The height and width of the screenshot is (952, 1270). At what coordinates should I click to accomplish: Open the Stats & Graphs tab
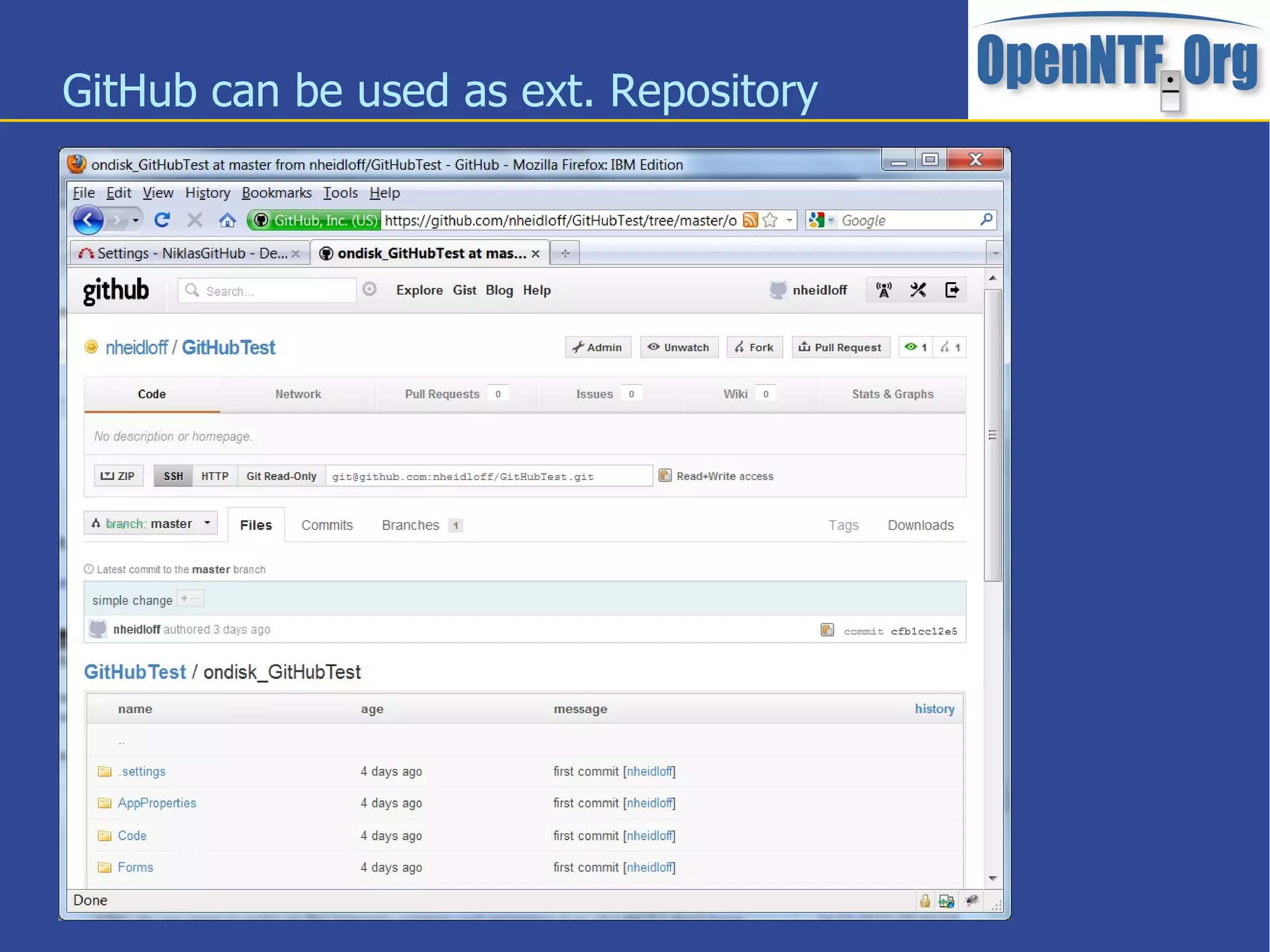[x=892, y=394]
